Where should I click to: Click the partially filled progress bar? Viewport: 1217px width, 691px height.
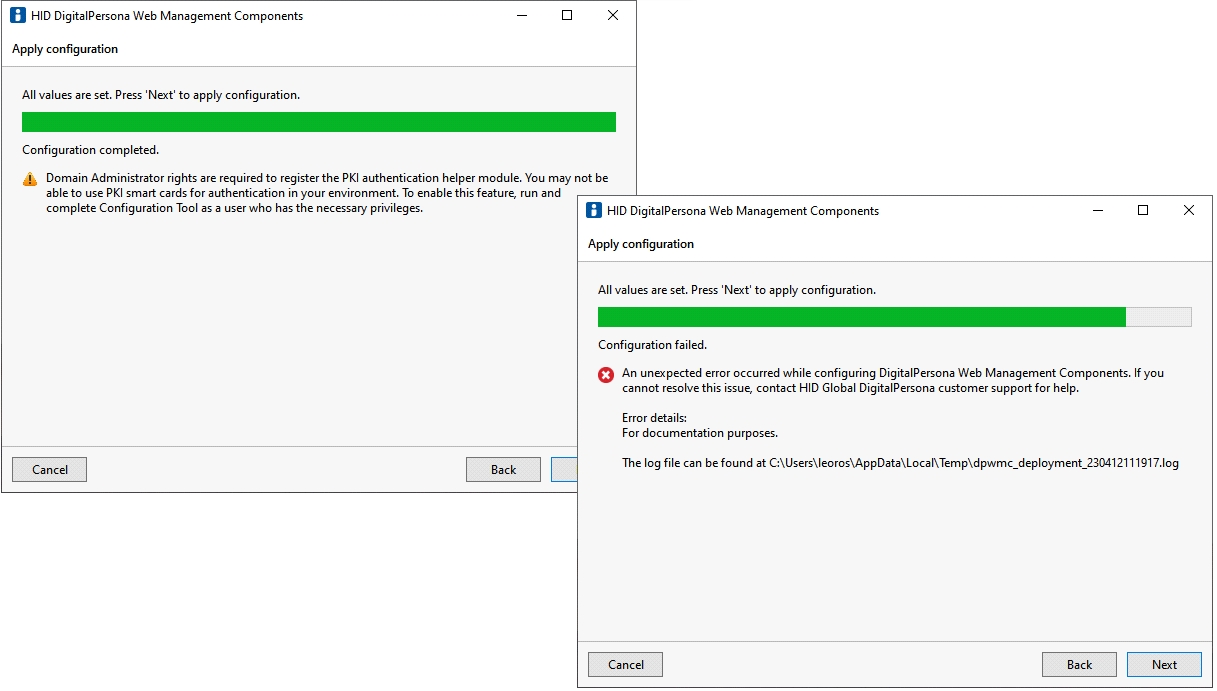coord(894,317)
